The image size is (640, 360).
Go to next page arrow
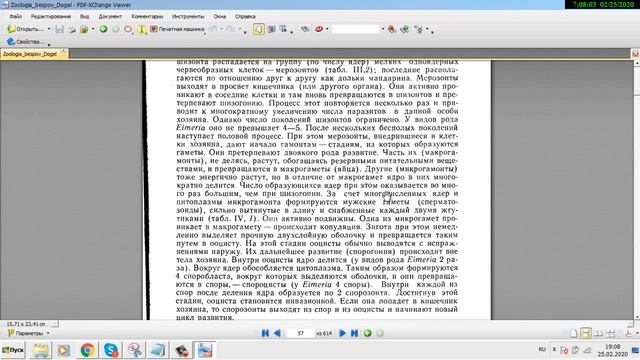(x=342, y=333)
